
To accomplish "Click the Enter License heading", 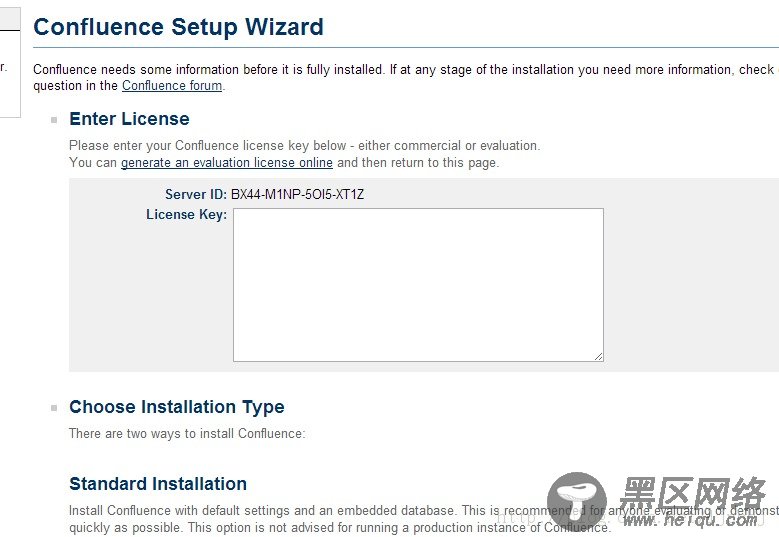I will click(x=129, y=119).
